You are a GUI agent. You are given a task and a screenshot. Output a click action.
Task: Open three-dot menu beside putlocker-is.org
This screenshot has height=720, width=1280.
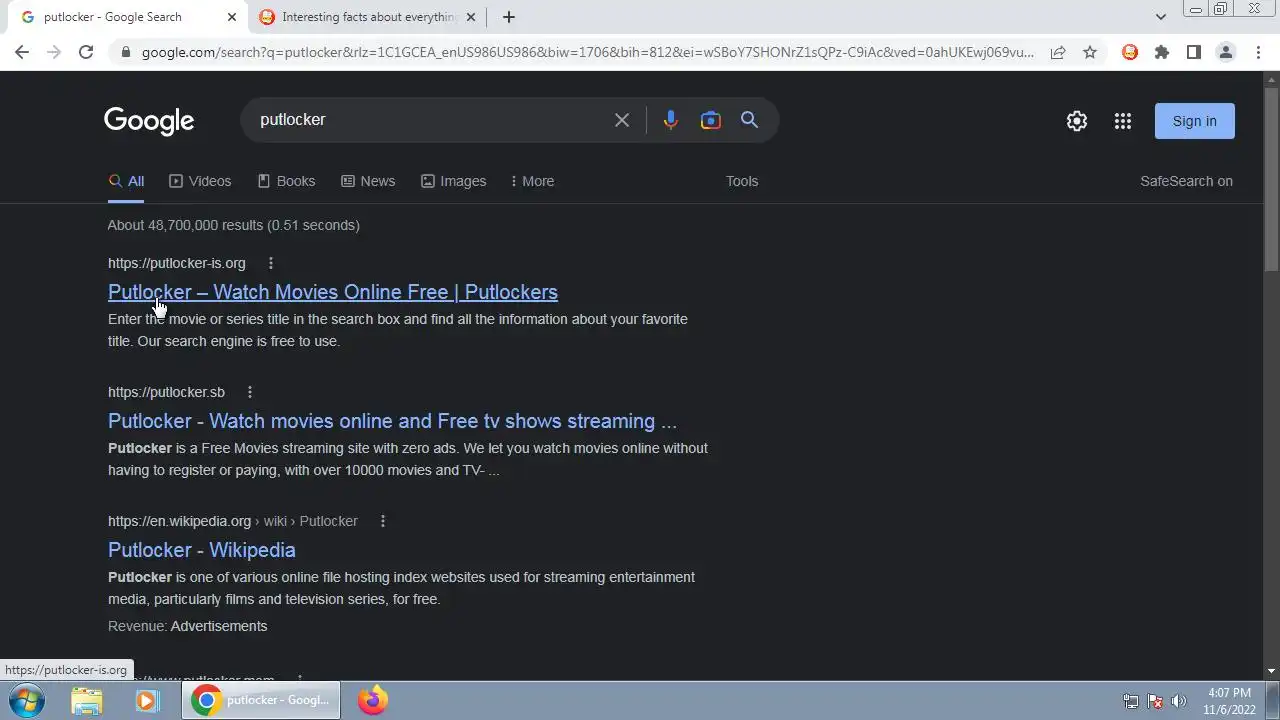pos(271,263)
